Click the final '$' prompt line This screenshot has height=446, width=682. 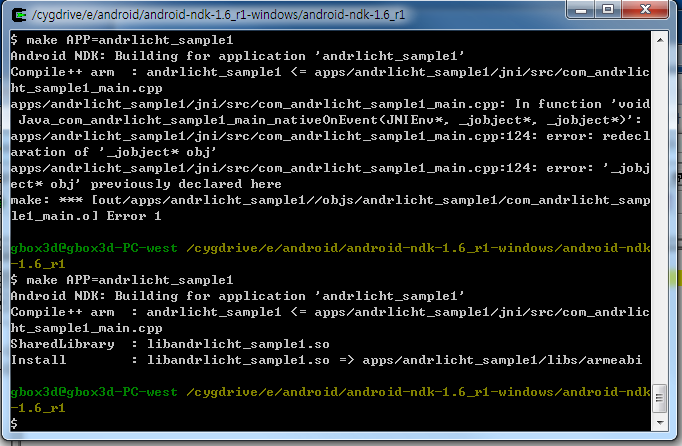pos(14,423)
